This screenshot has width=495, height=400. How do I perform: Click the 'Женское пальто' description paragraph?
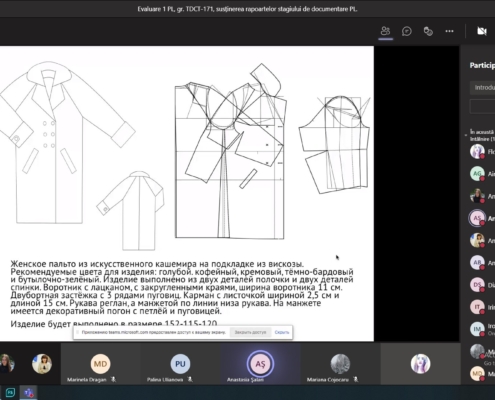(x=182, y=287)
